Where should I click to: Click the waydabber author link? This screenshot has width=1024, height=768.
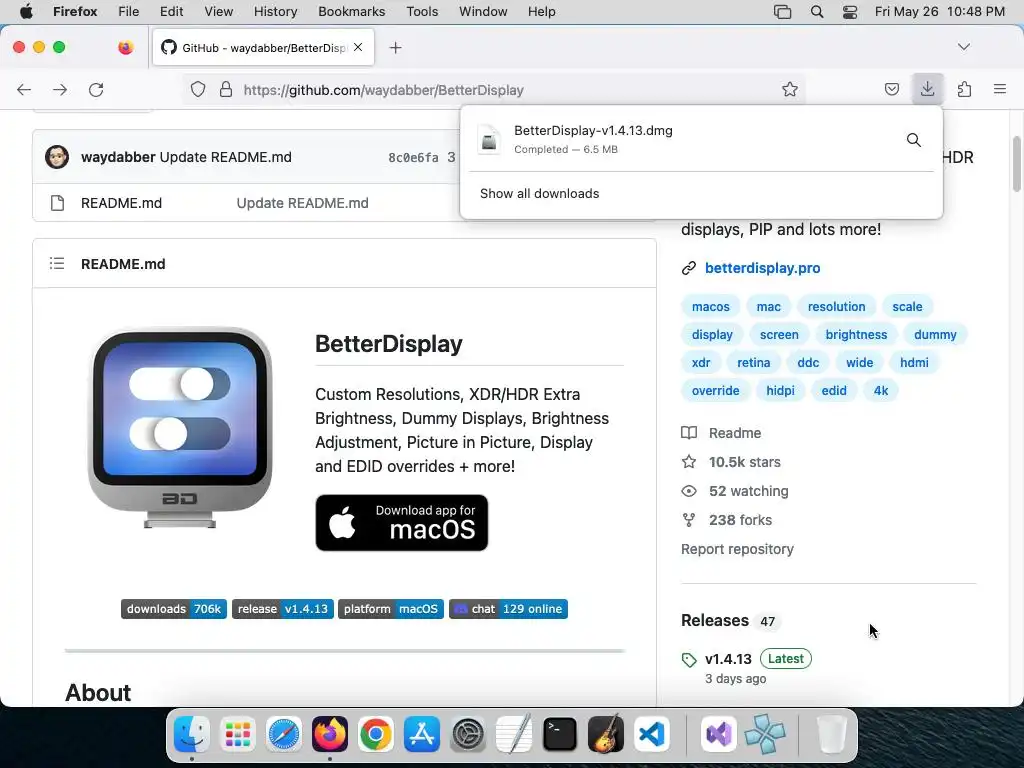coord(118,157)
